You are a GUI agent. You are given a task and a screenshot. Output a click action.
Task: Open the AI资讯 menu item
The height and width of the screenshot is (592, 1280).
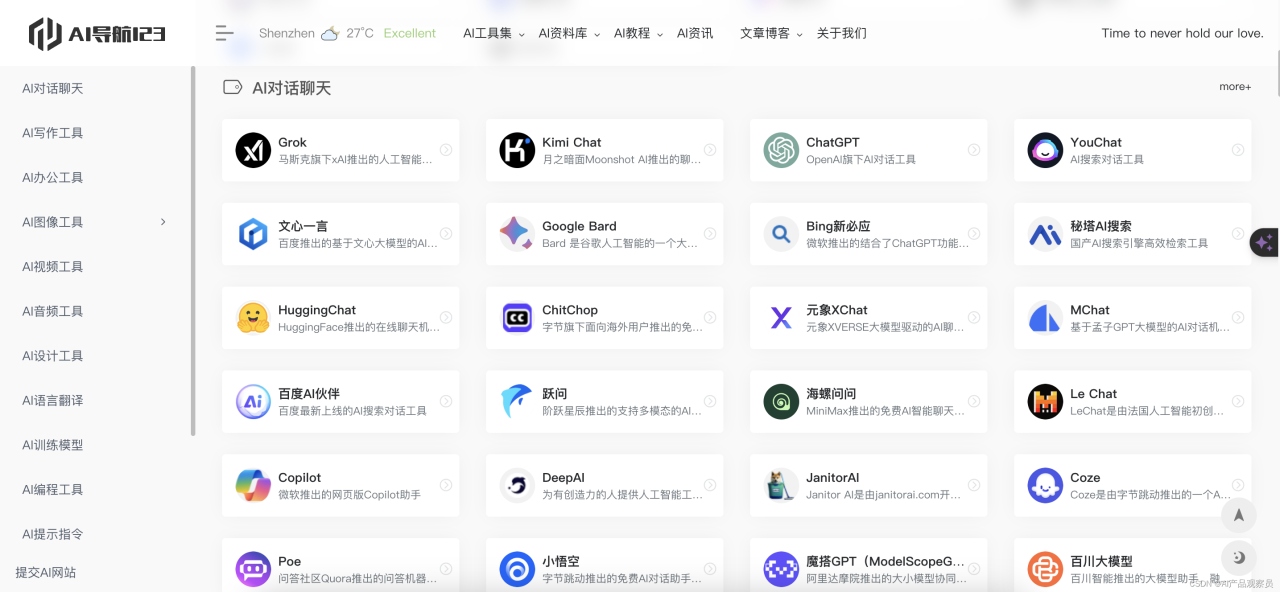click(x=695, y=33)
